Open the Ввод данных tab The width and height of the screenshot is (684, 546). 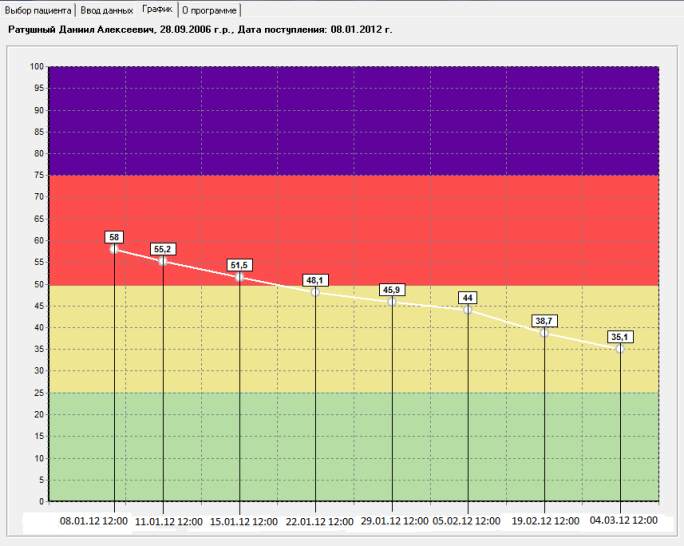pyautogui.click(x=107, y=10)
